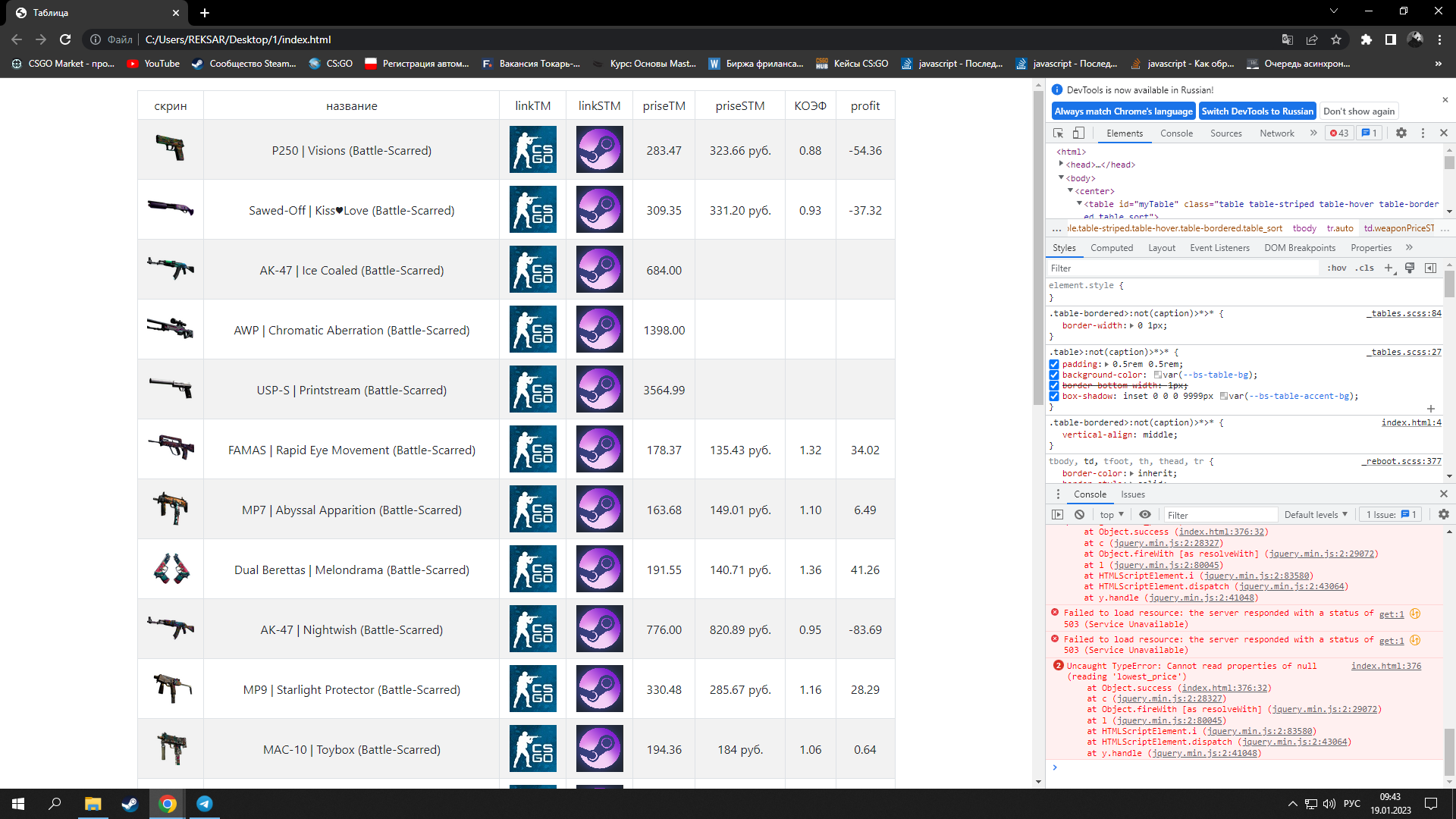Image resolution: width=1456 pixels, height=819 pixels.
Task: Uncheck the box-shadow property checkbox
Action: tap(1054, 396)
